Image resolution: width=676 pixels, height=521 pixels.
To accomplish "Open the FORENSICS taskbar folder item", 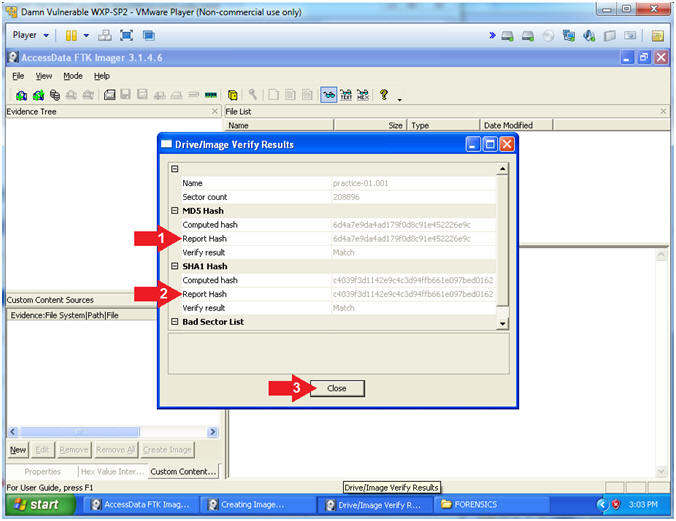I will [x=491, y=505].
